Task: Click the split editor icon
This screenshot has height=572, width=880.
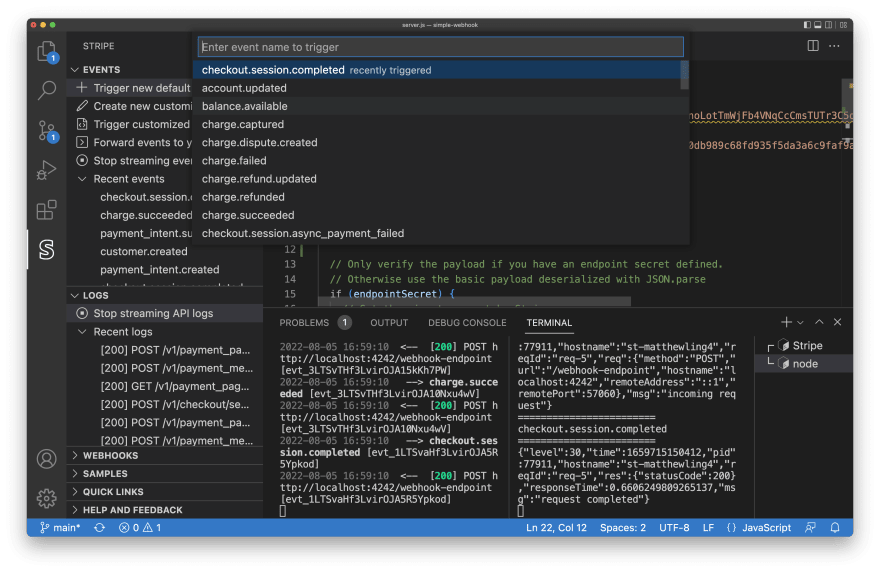Action: click(x=813, y=46)
